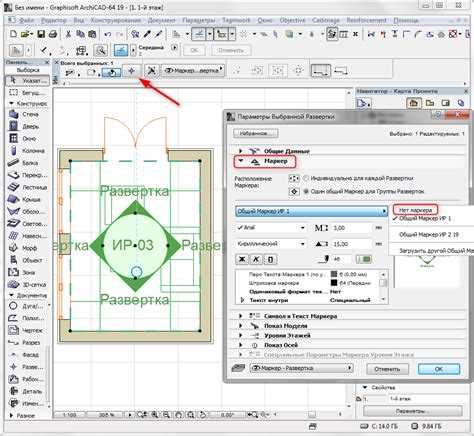Image resolution: width=474 pixels, height=436 pixels.
Task: Click the Параметры button in Navigator
Action: pyautogui.click(x=413, y=411)
